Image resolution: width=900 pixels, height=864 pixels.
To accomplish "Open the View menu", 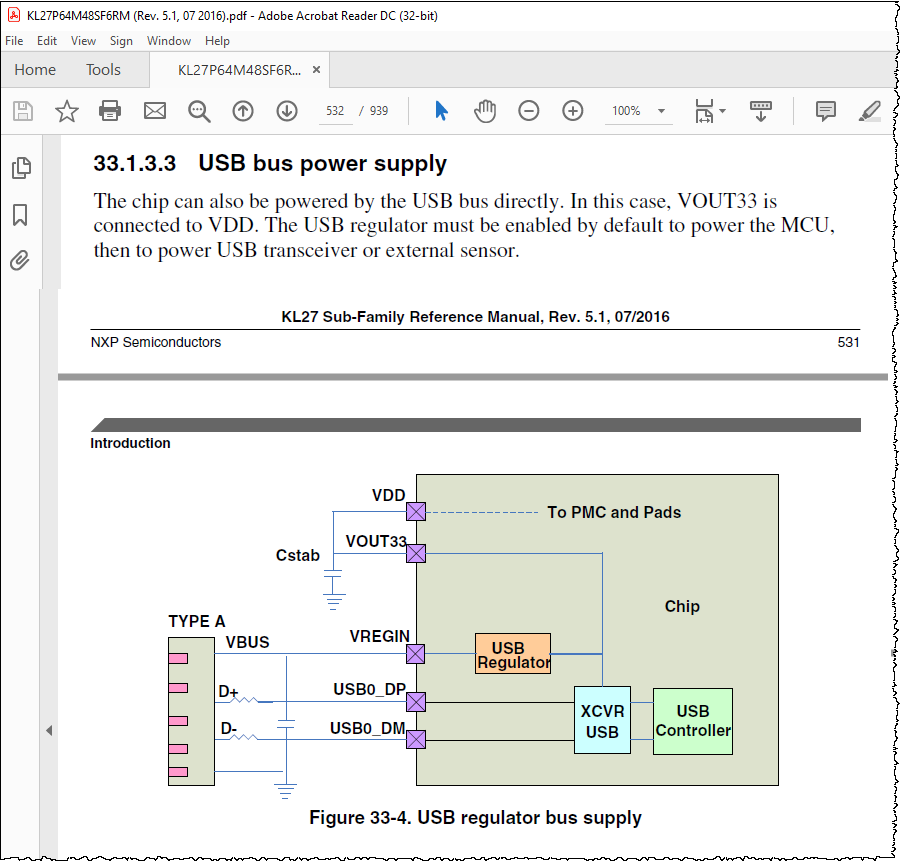I will tap(83, 41).
